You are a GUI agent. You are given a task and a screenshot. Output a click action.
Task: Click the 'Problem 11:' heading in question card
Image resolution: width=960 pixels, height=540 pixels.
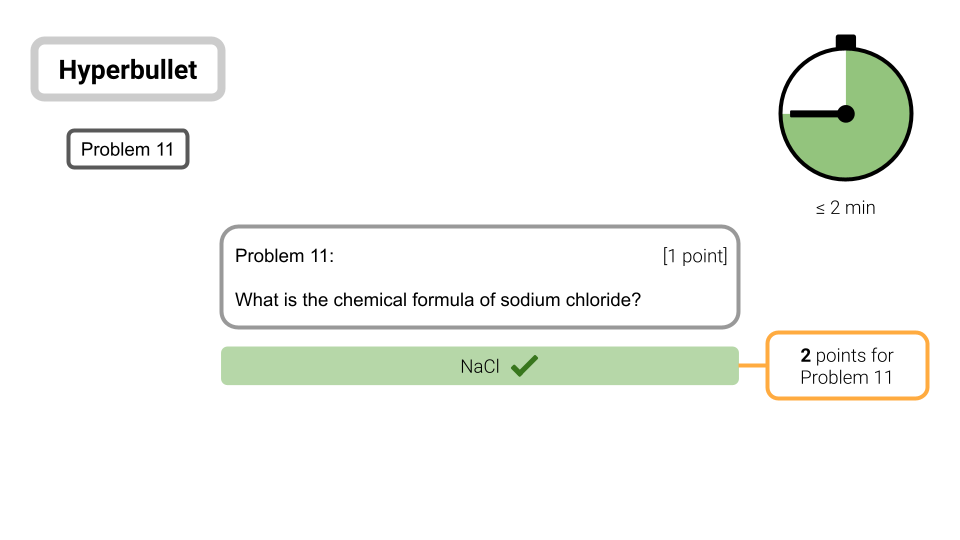point(285,256)
